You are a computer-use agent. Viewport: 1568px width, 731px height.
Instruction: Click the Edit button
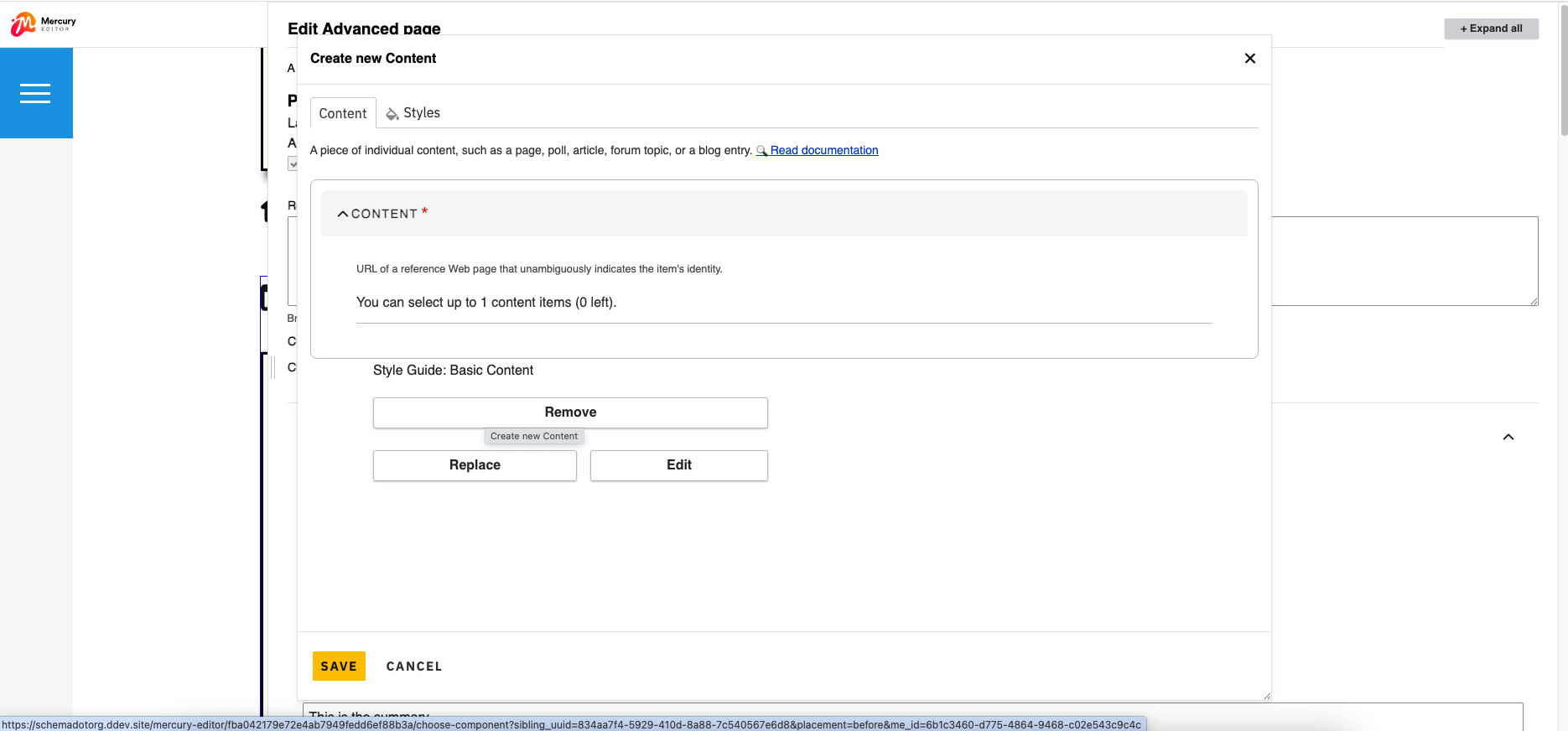coord(678,465)
